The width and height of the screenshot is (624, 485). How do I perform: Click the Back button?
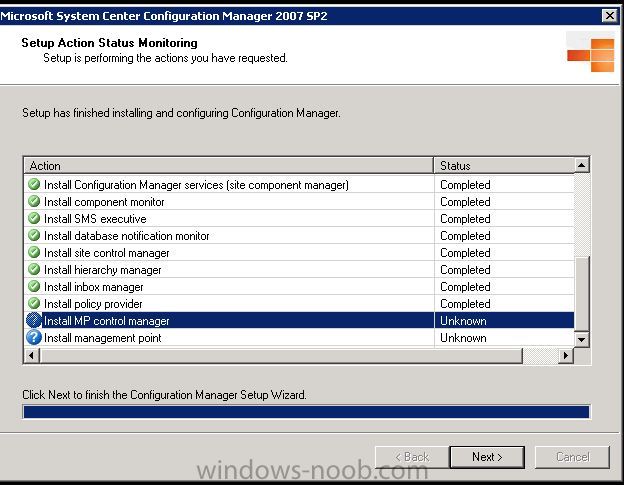coord(412,457)
